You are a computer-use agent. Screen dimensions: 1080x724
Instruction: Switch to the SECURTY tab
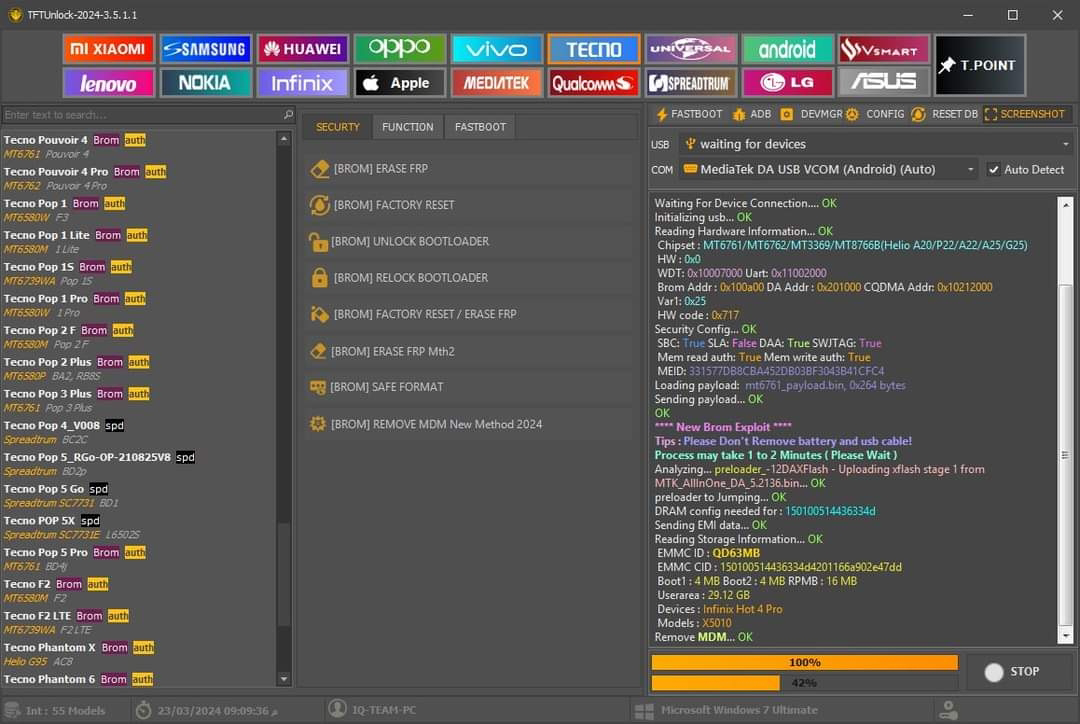pos(338,127)
